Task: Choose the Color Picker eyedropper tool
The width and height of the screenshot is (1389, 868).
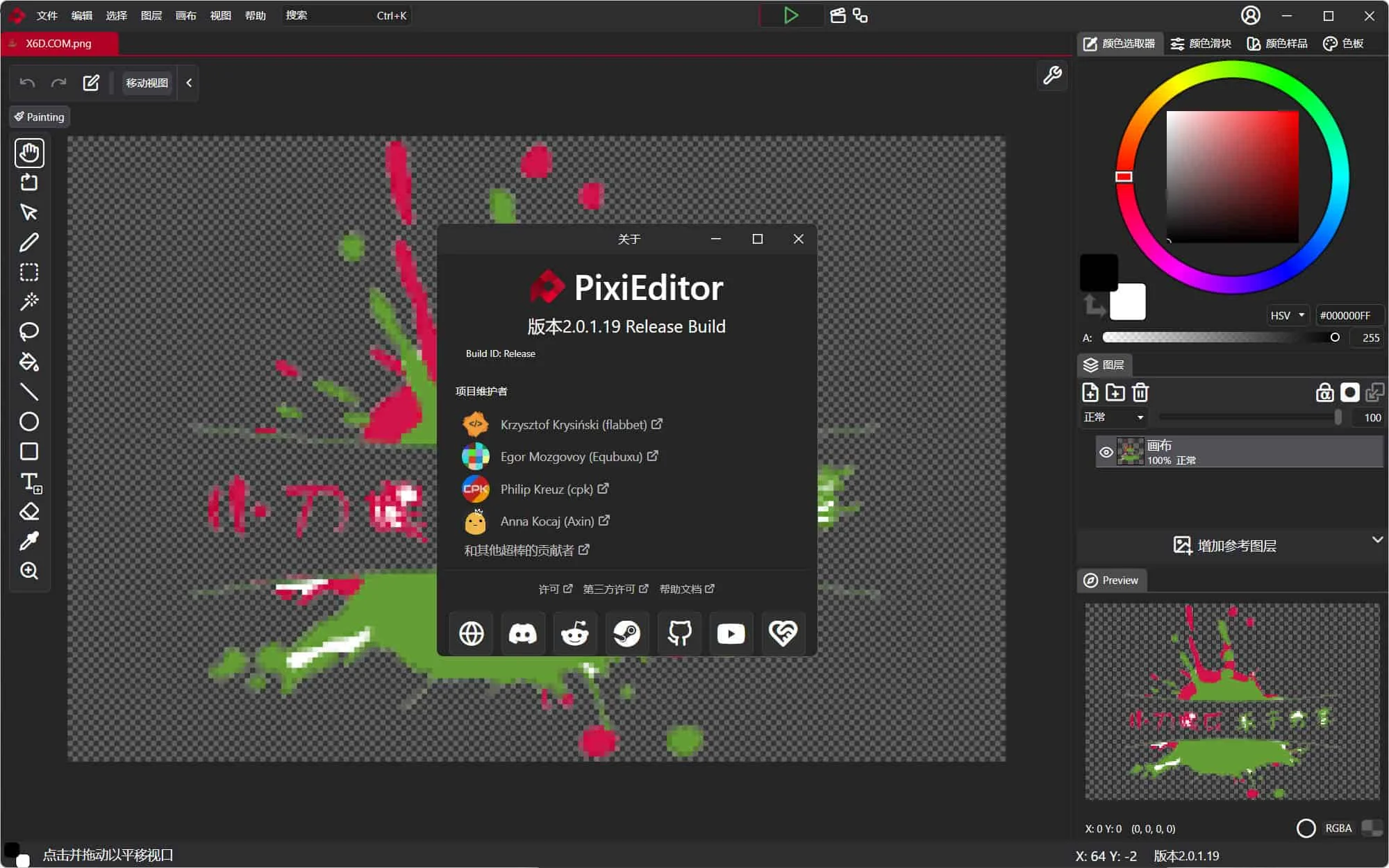Action: tap(29, 541)
